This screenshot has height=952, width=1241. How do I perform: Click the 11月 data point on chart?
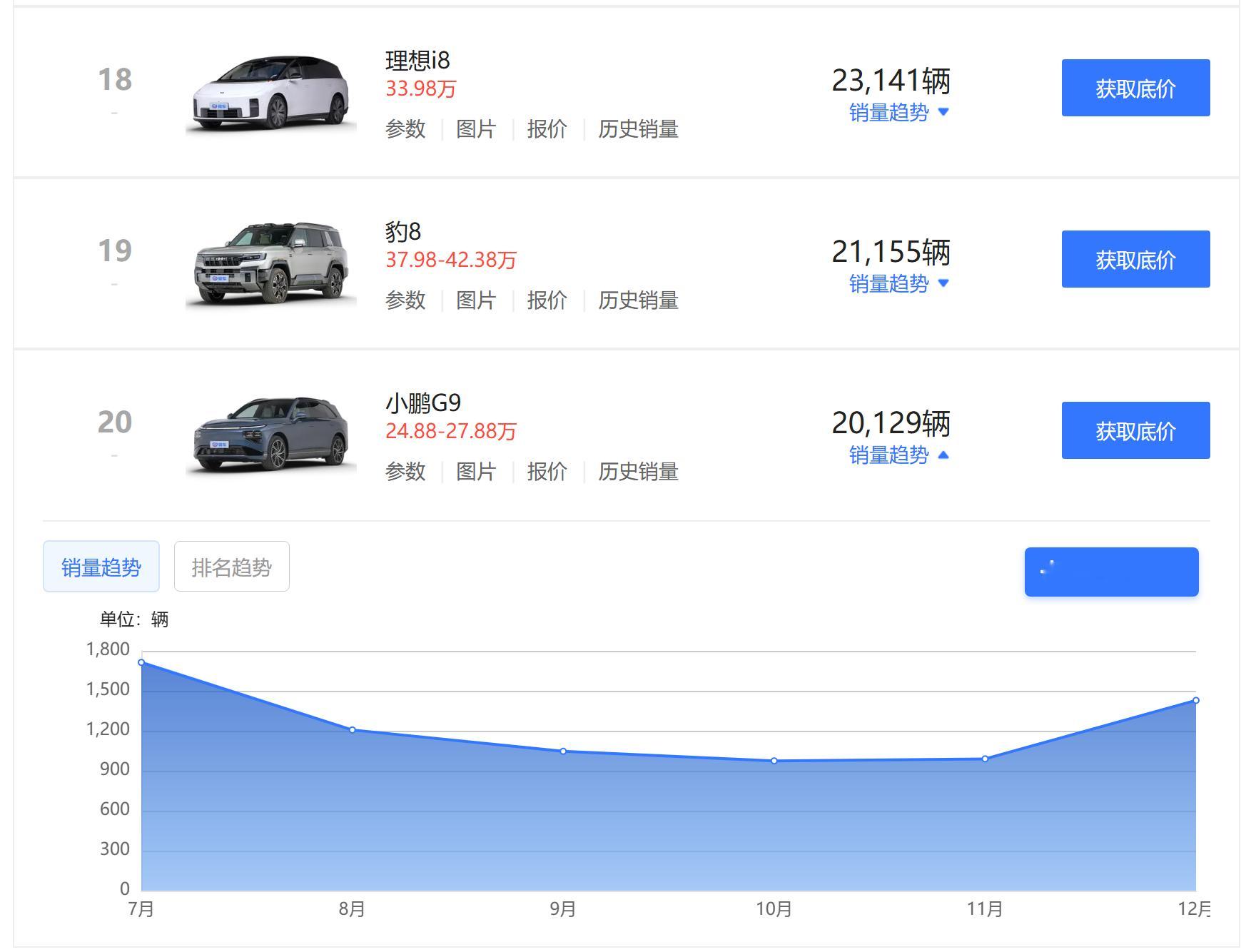[x=985, y=759]
